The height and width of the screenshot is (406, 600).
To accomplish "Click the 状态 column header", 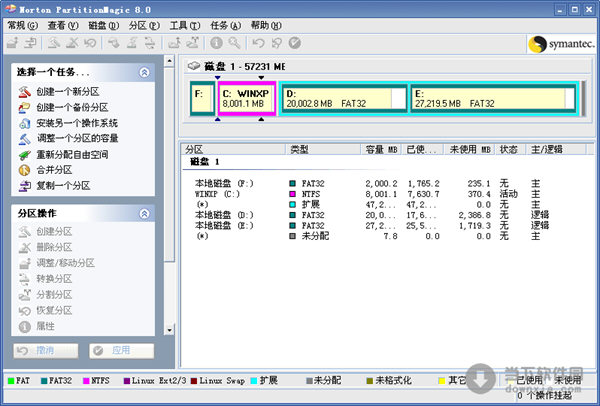I will (510, 149).
